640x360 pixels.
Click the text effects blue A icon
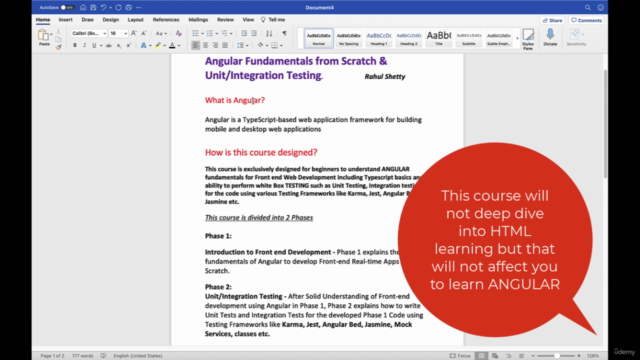pyautogui.click(x=143, y=45)
